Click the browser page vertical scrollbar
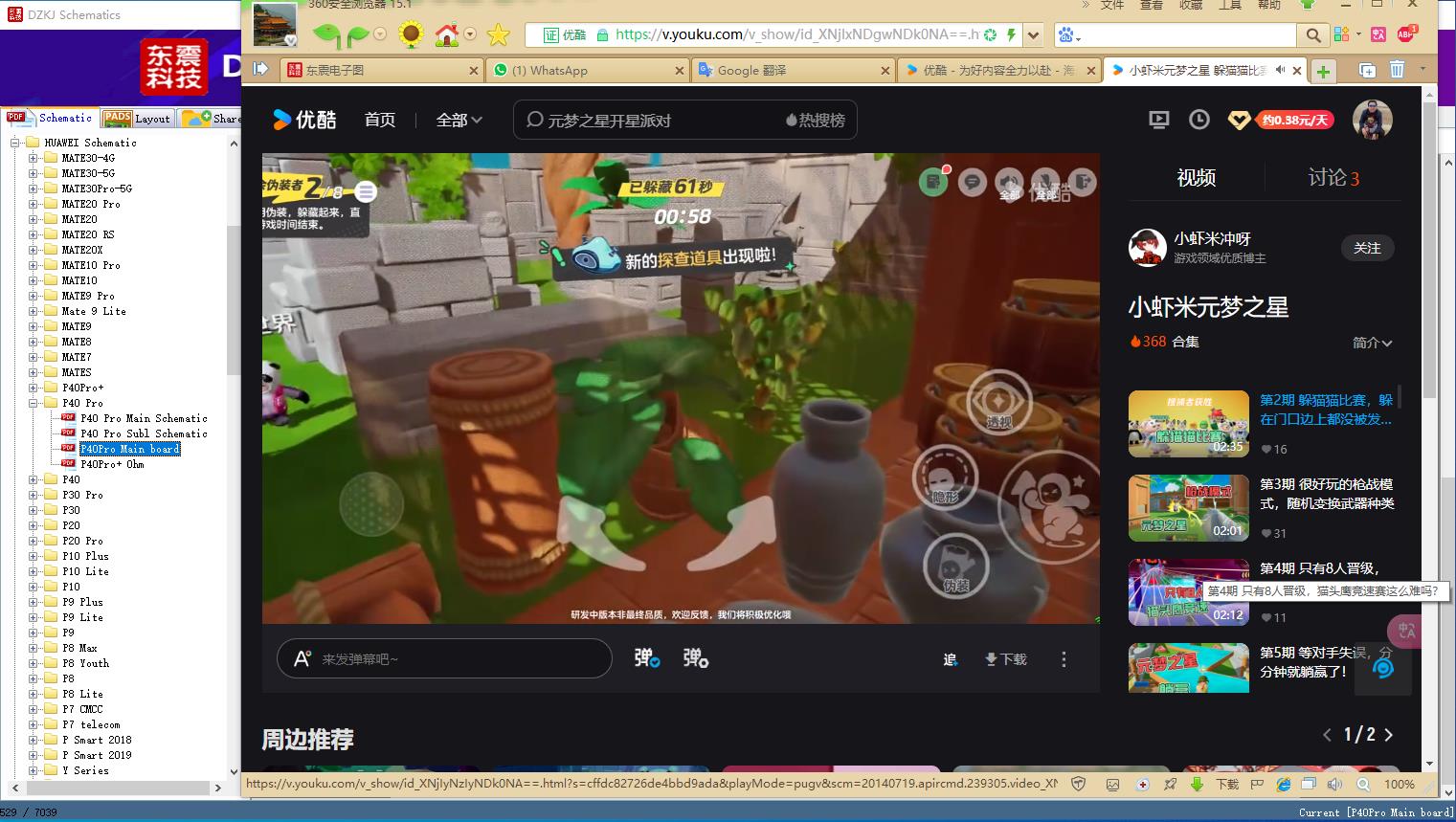Viewport: 1456px width, 822px height. [x=1430, y=249]
